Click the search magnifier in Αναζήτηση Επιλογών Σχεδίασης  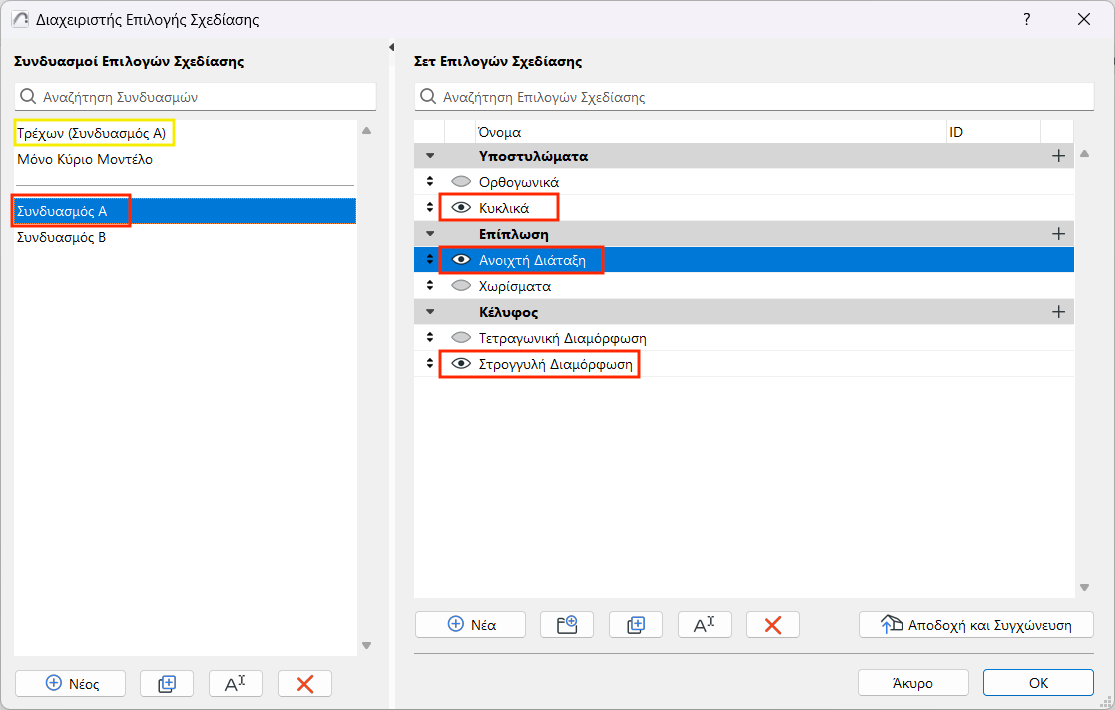[427, 96]
